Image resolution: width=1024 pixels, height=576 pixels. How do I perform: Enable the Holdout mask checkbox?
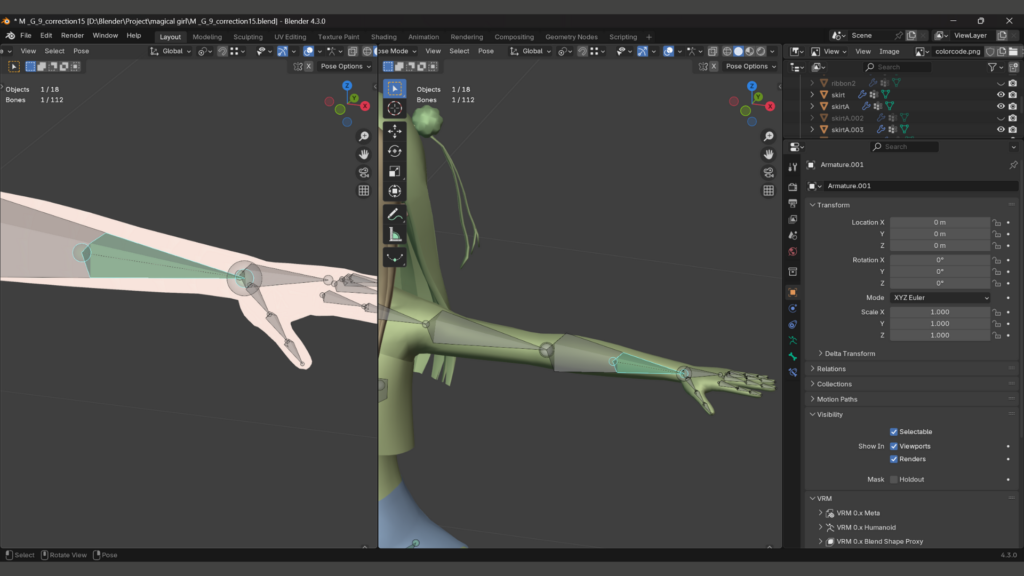(894, 479)
